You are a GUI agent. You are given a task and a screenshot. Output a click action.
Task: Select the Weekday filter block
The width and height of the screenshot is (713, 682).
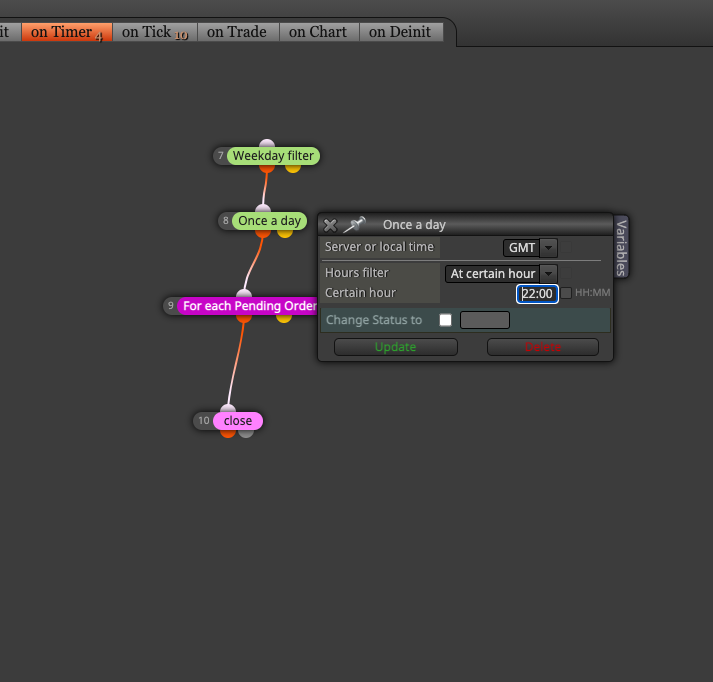coord(273,156)
